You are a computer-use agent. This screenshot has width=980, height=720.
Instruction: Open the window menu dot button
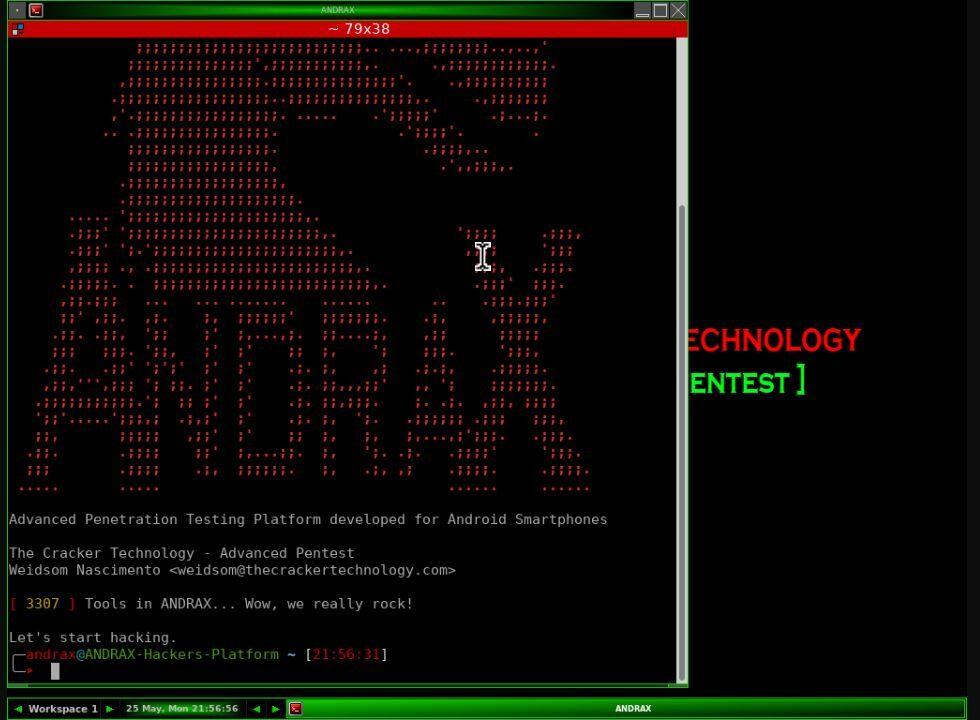click(18, 10)
